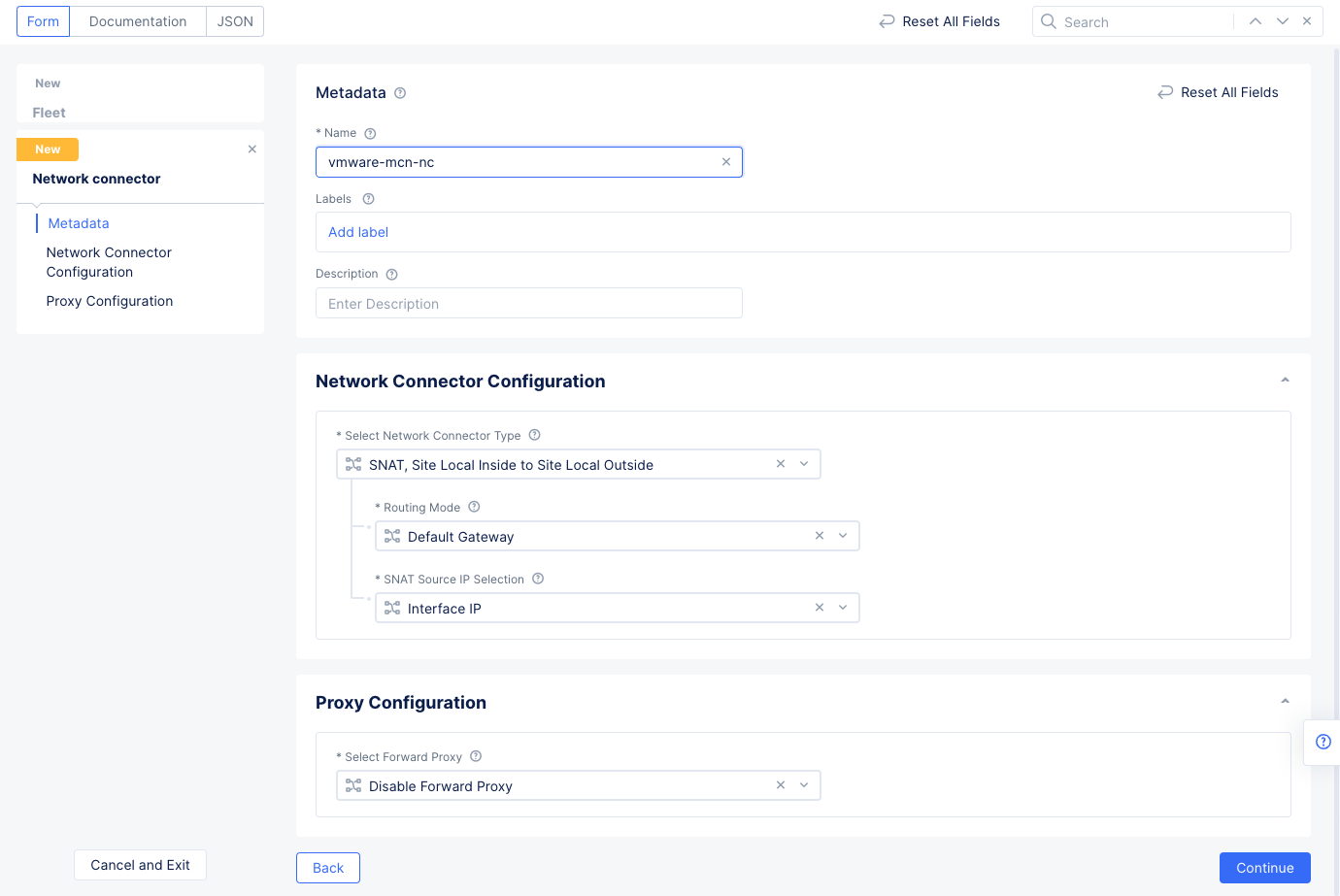This screenshot has width=1340, height=896.
Task: Switch to the JSON tab
Action: pyautogui.click(x=235, y=21)
